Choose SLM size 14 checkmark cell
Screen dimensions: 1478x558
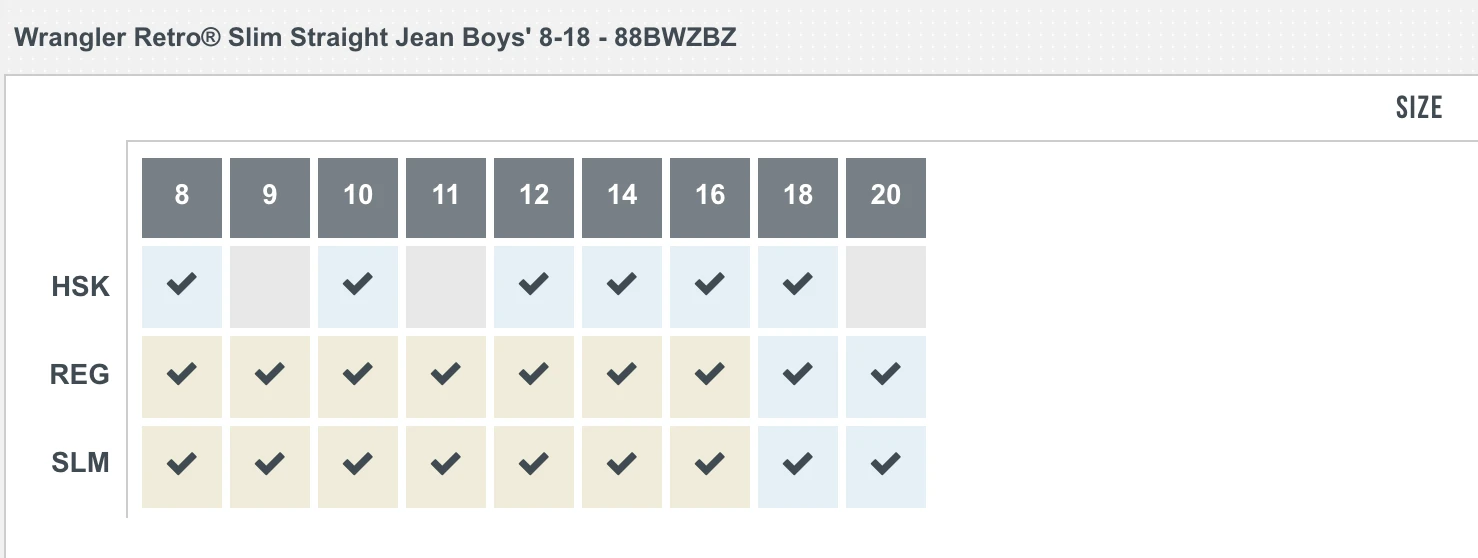pos(622,466)
